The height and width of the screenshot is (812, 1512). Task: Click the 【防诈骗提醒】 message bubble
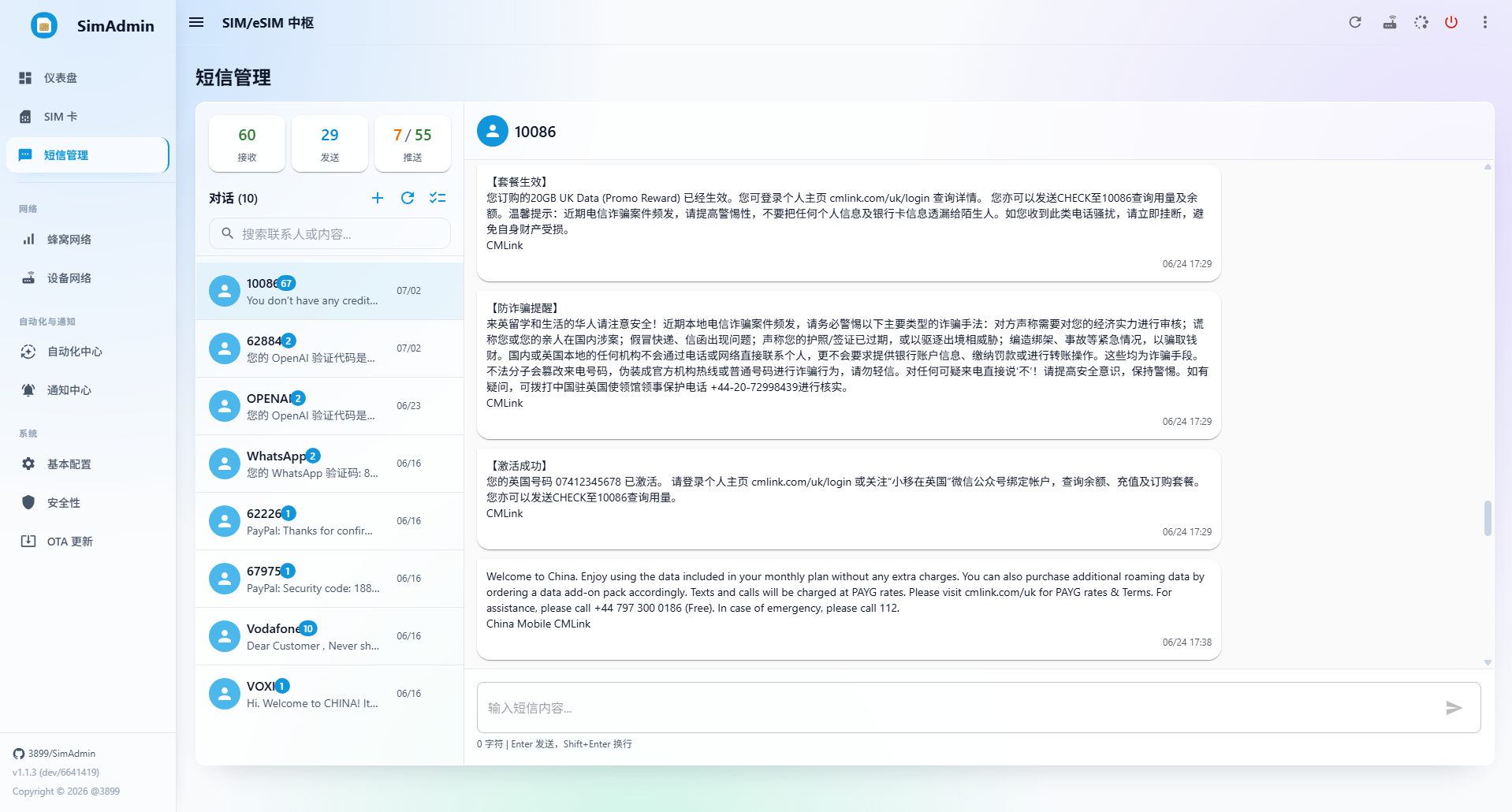849,364
